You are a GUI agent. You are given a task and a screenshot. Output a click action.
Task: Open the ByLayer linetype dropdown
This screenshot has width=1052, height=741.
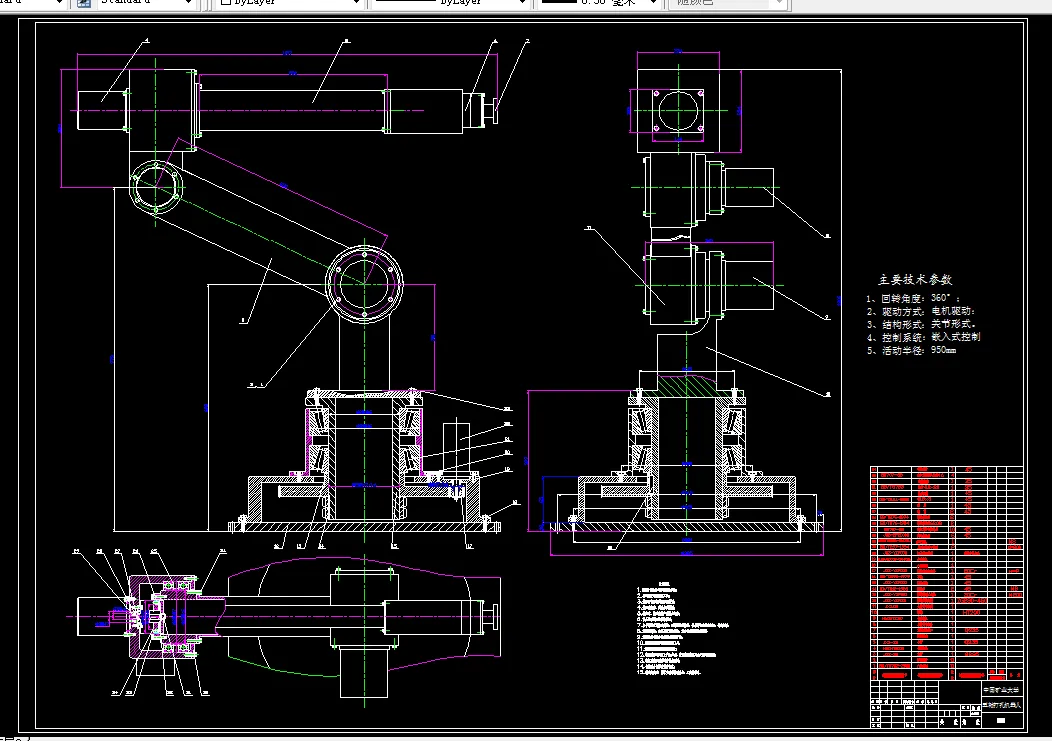click(x=450, y=3)
